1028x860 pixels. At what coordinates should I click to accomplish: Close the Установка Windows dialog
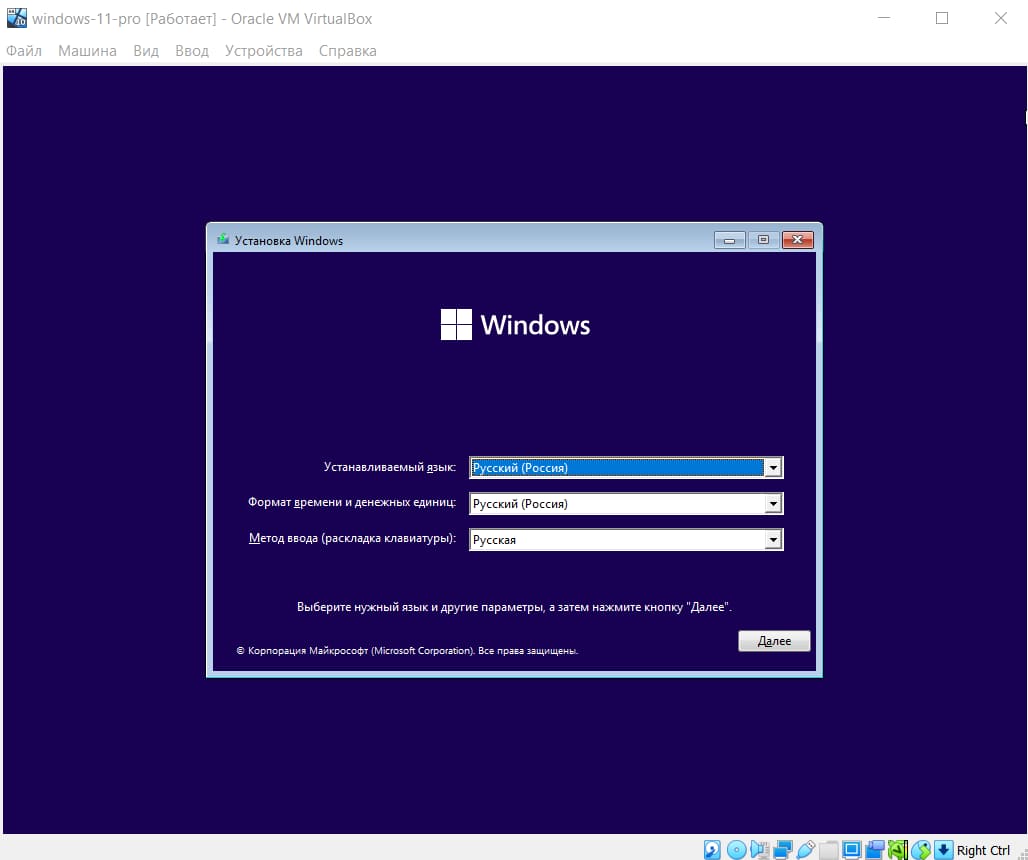point(798,240)
